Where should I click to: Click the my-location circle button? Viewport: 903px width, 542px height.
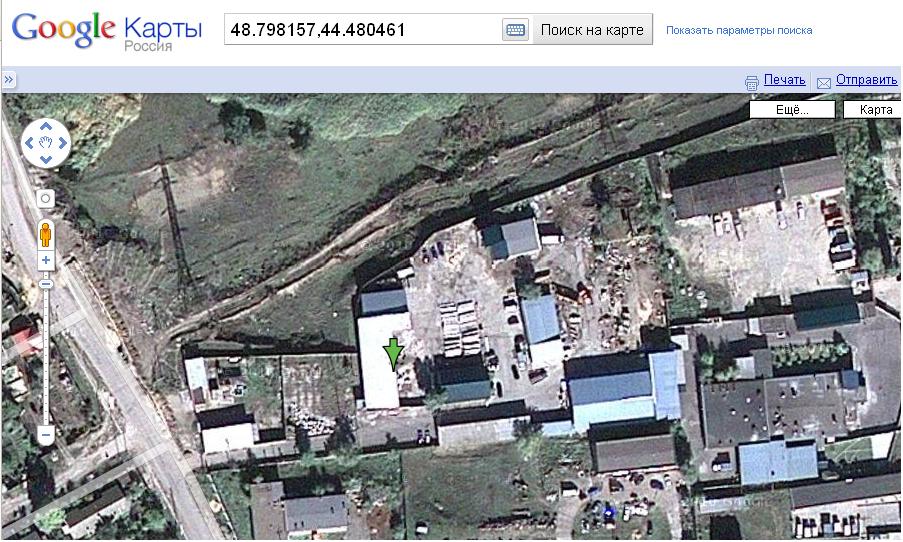point(45,199)
